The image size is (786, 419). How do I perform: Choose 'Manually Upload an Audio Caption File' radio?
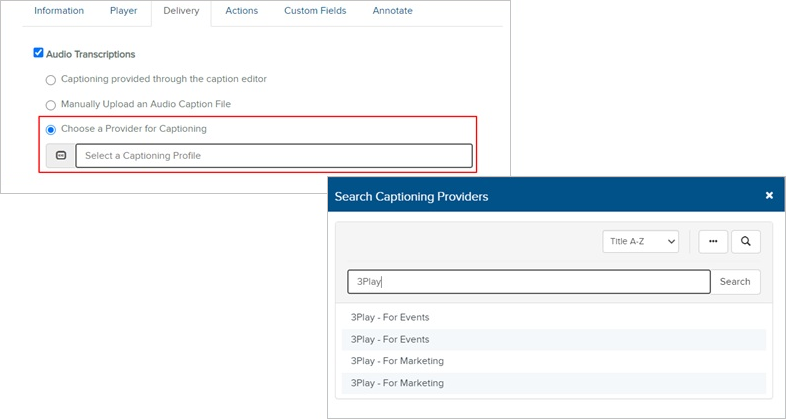click(51, 104)
